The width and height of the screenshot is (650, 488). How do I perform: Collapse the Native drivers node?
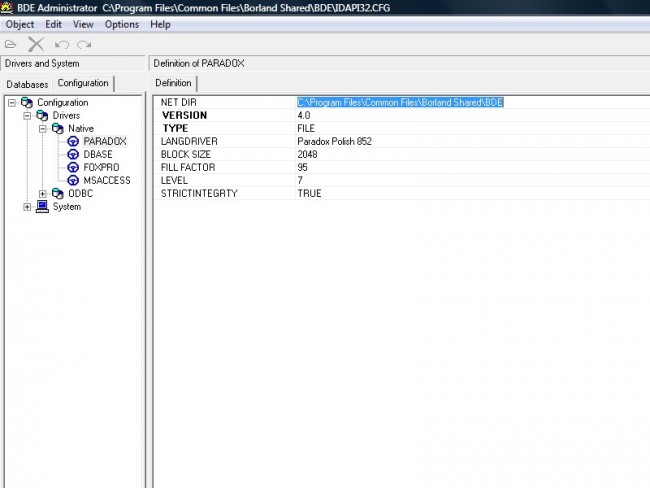[x=43, y=129]
